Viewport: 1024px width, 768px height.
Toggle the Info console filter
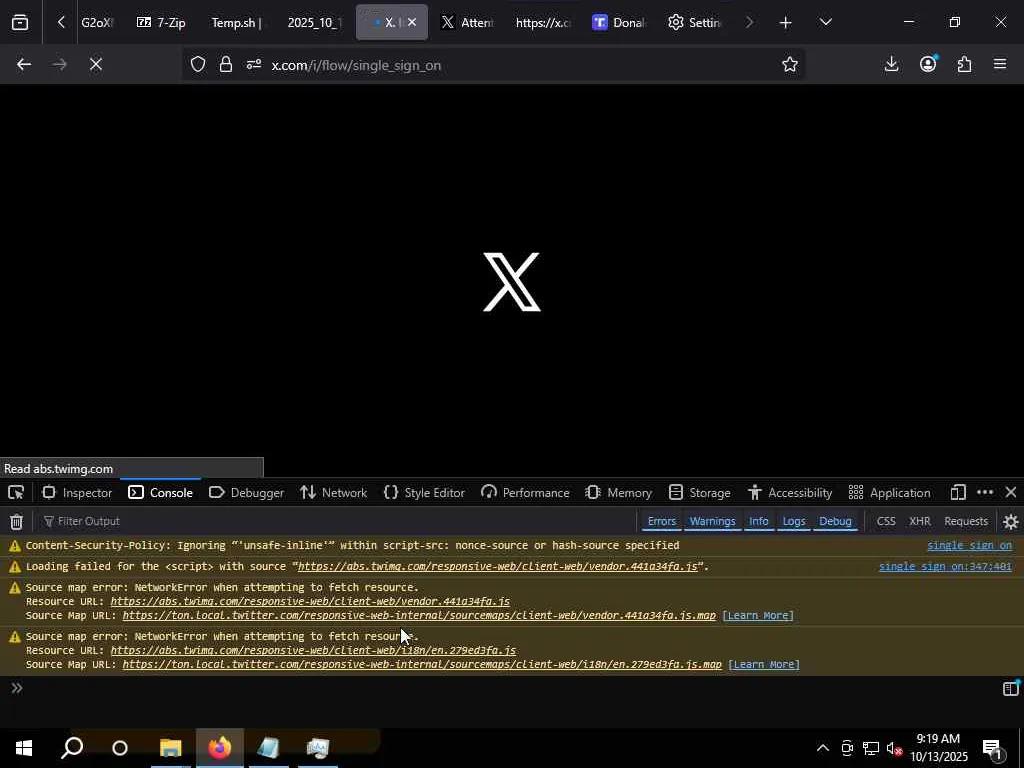click(759, 521)
